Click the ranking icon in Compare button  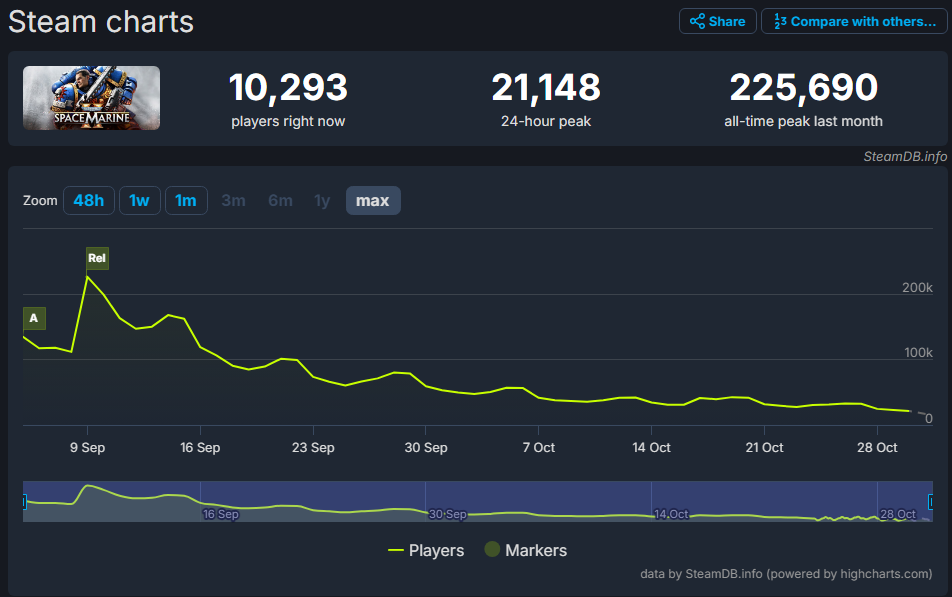pyautogui.click(x=780, y=21)
